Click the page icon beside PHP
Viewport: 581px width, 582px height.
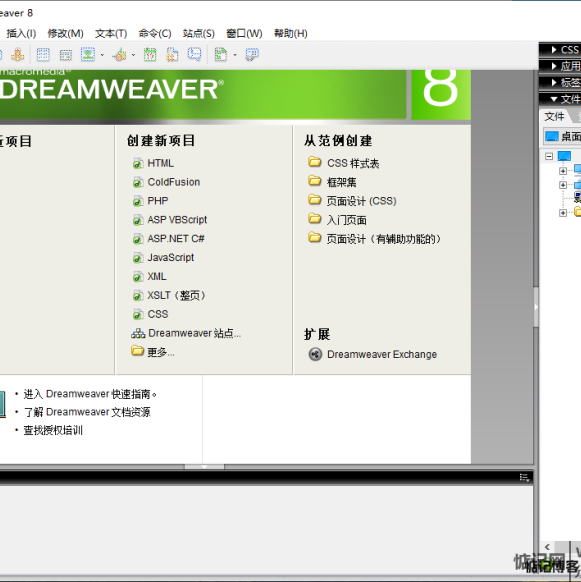click(138, 201)
